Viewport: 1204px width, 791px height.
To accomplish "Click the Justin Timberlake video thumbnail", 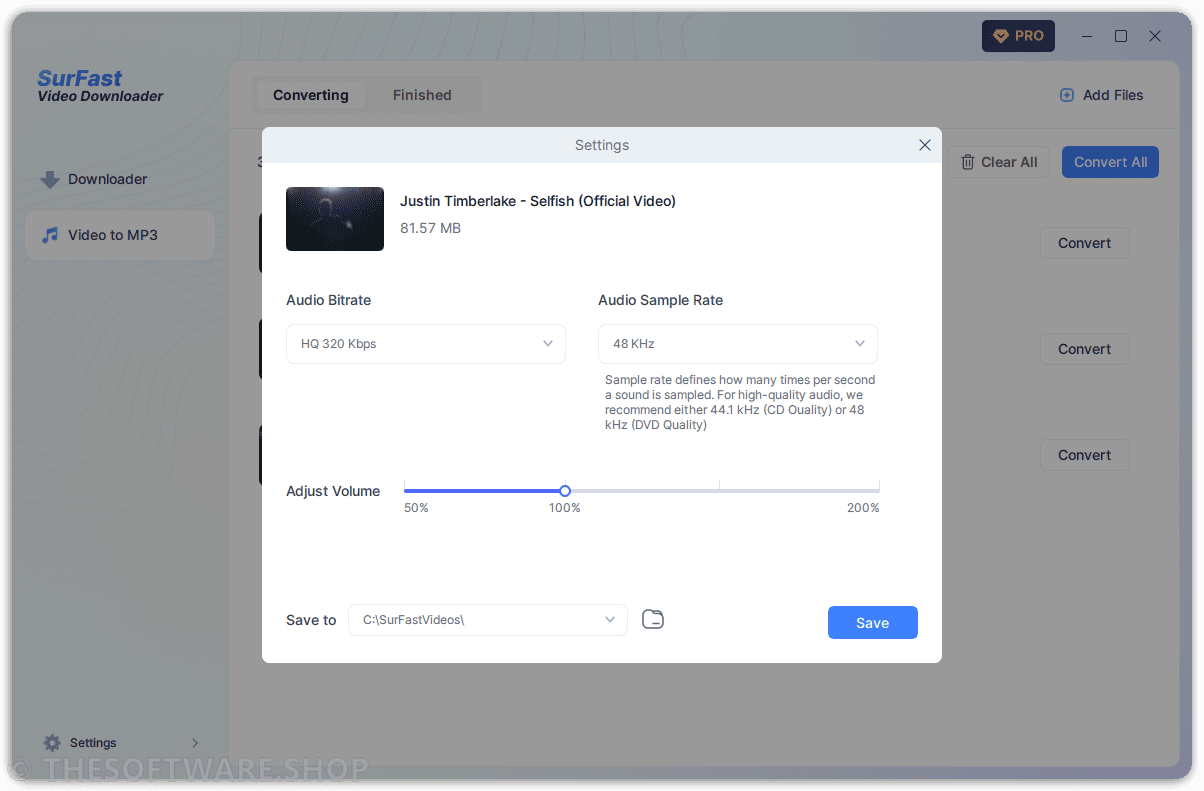I will (x=335, y=218).
